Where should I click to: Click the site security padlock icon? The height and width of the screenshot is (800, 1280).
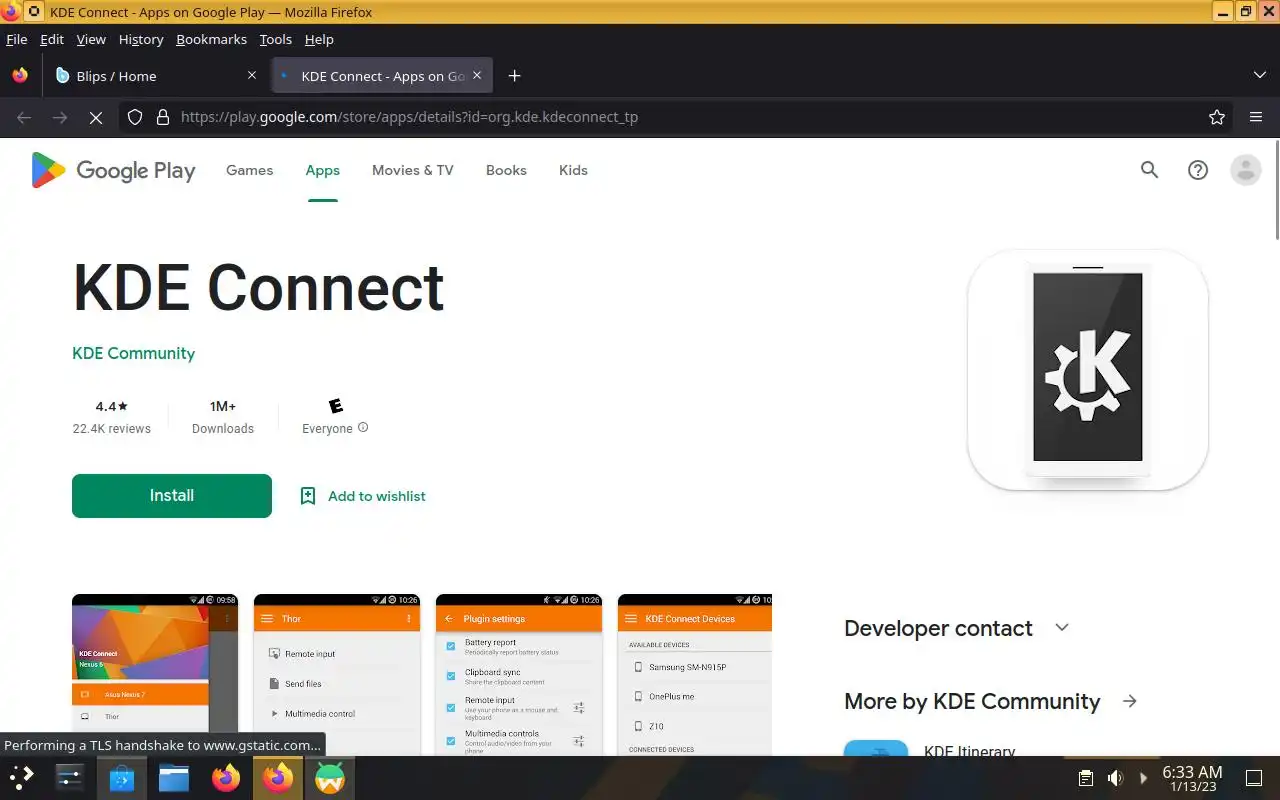[x=163, y=117]
